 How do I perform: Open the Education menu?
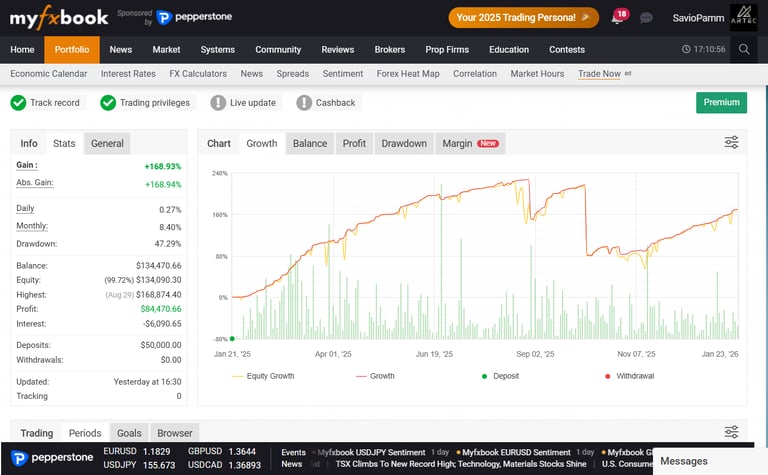[509, 49]
